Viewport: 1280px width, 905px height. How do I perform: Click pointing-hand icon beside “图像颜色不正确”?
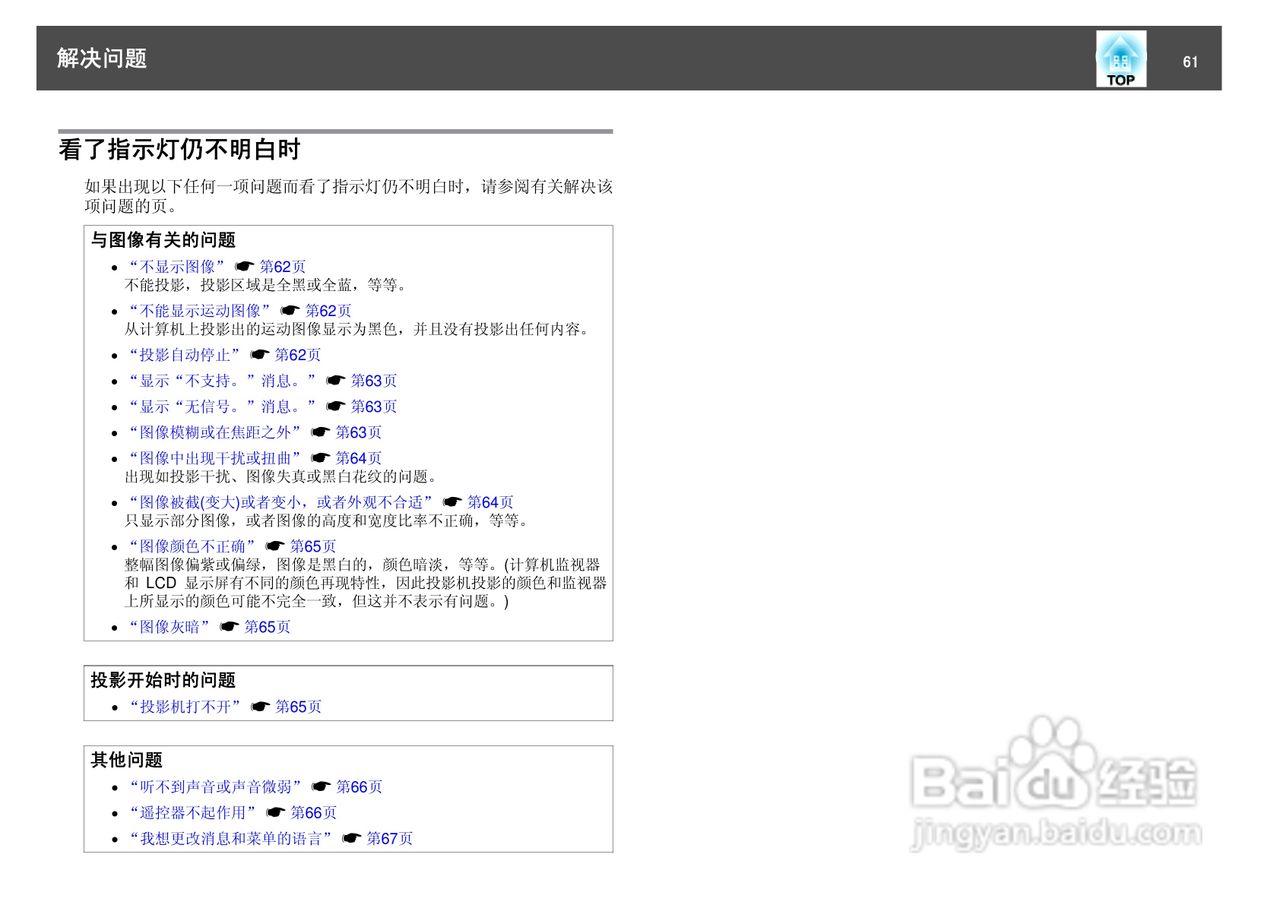pos(275,547)
